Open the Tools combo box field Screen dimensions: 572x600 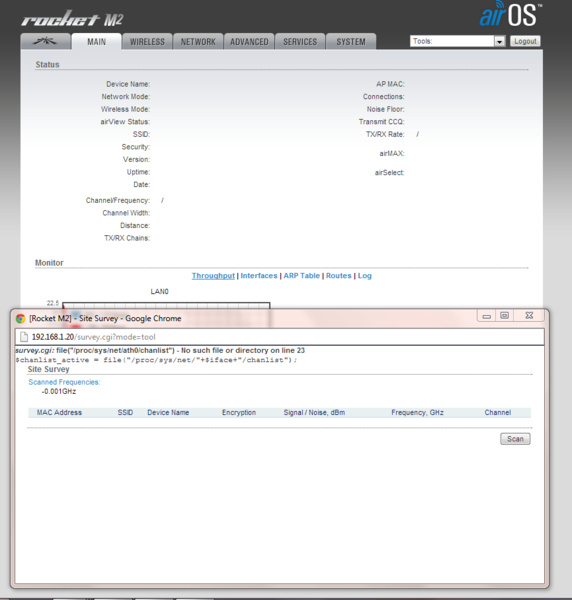pyautogui.click(x=458, y=41)
